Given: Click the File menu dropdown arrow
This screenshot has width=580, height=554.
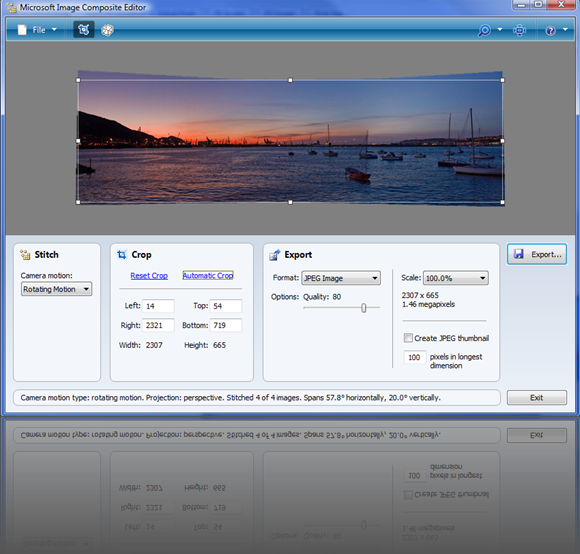Looking at the screenshot, I should pyautogui.click(x=54, y=29).
